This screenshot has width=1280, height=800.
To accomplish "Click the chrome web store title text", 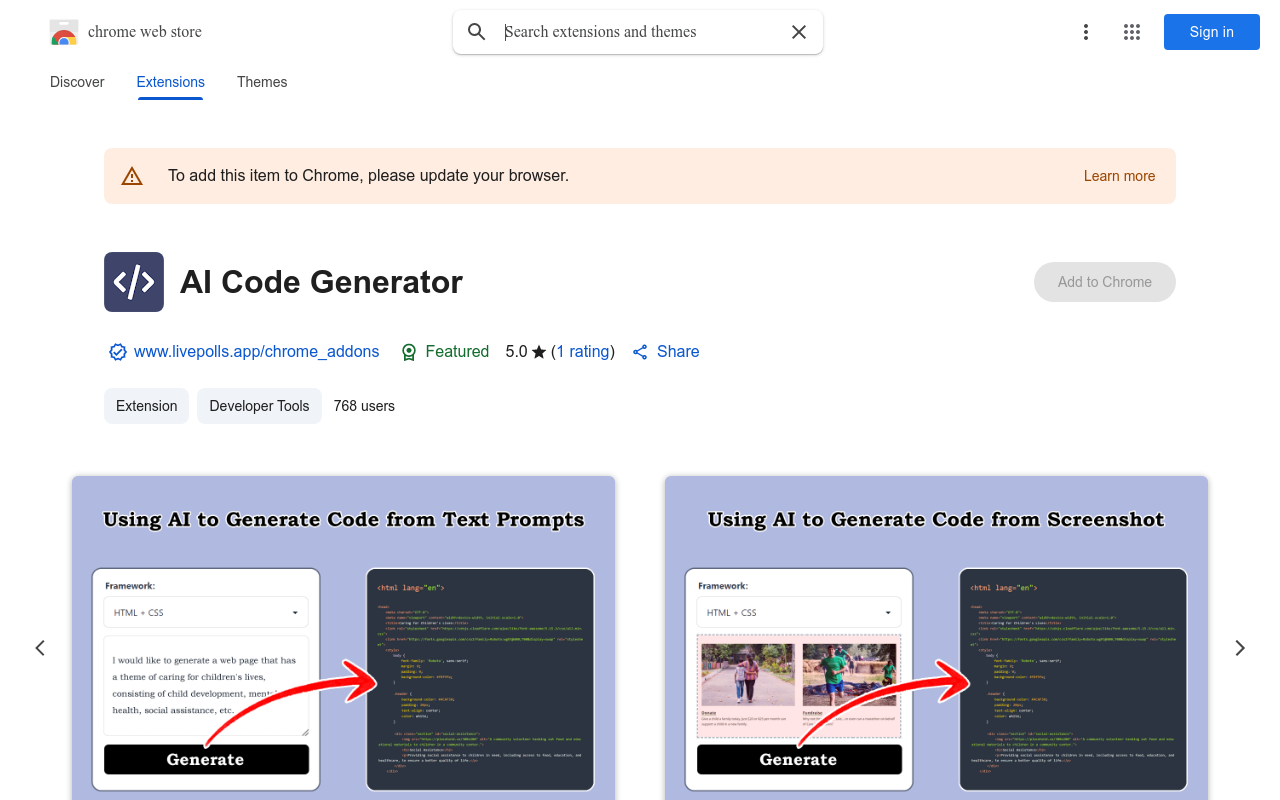I will [x=145, y=32].
